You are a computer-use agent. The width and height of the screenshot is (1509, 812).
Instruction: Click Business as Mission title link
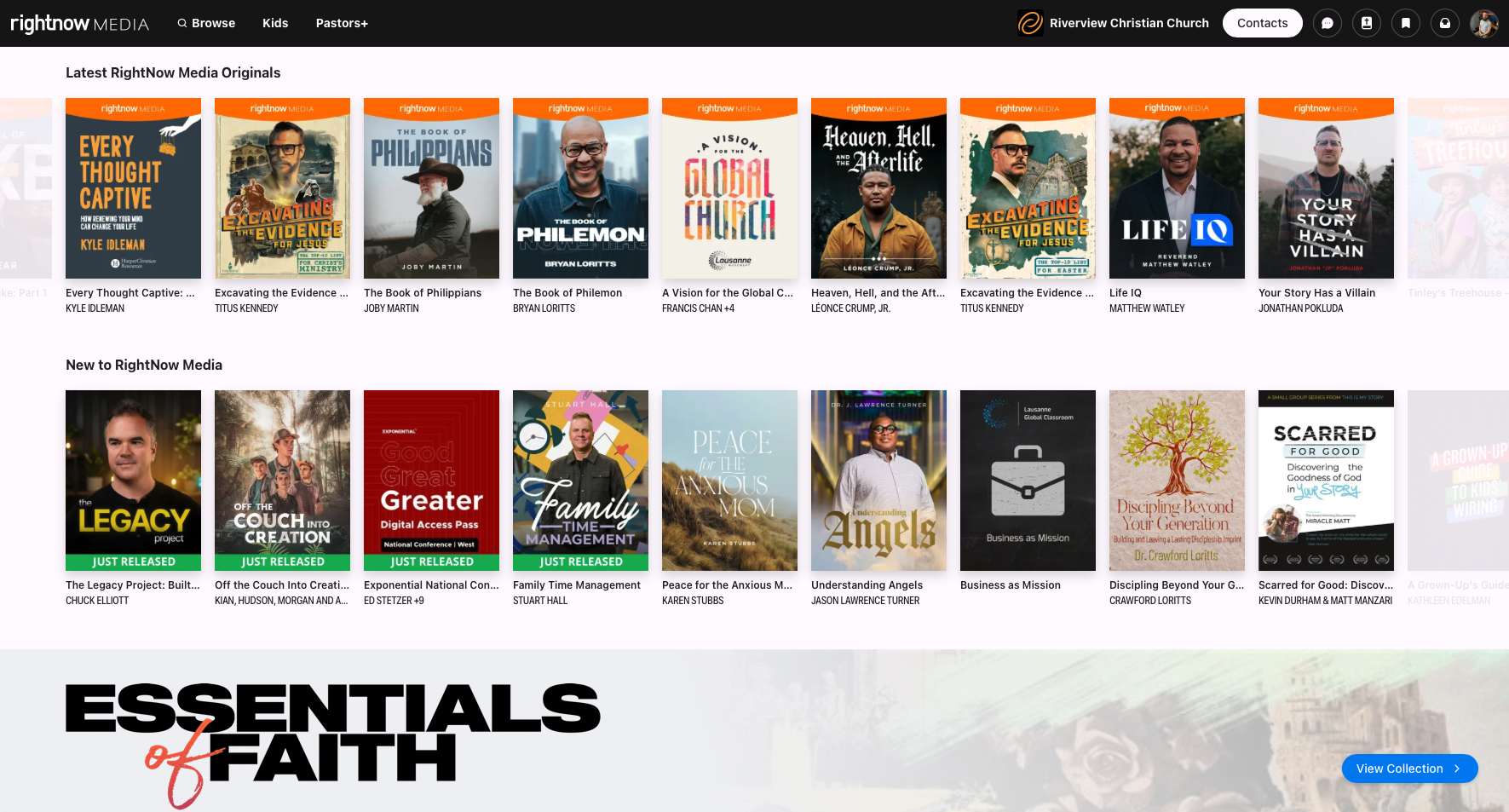click(1010, 585)
